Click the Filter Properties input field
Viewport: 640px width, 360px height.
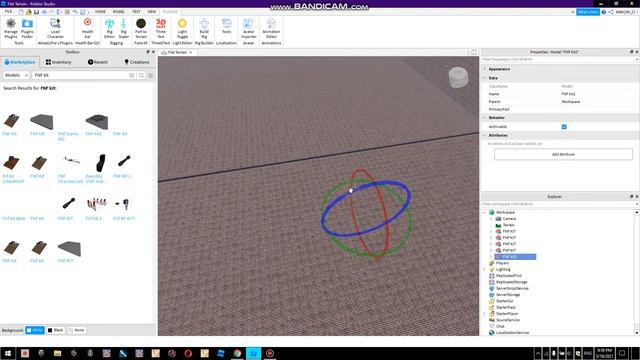558,60
